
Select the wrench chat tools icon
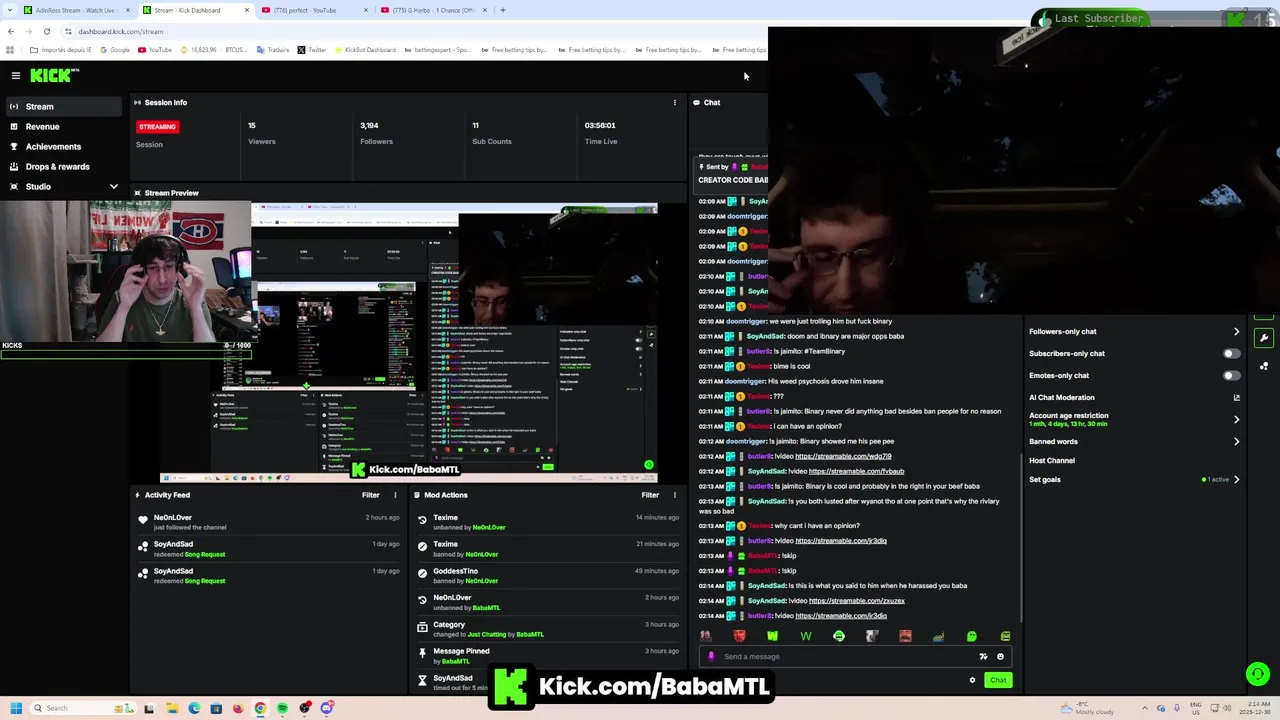[x=1264, y=338]
